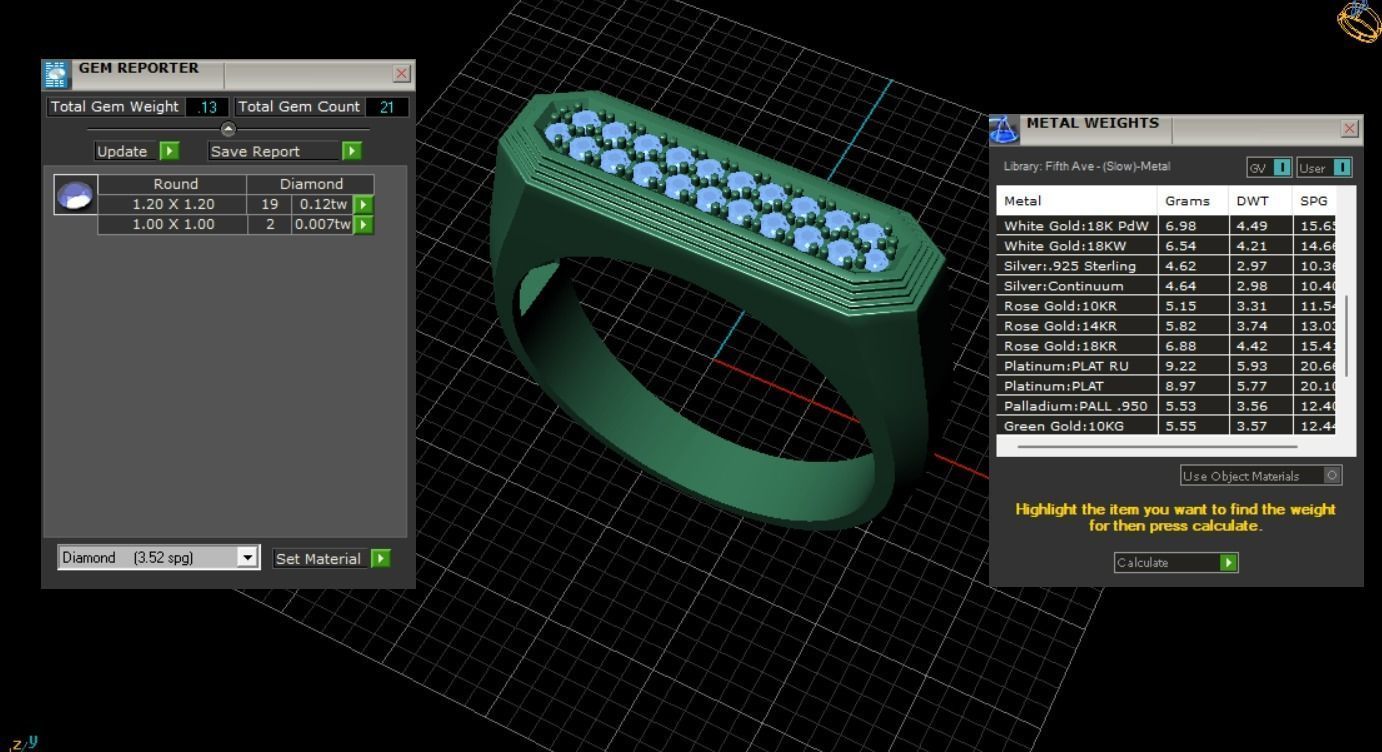Select Rose Gold:14KR row
The height and width of the screenshot is (752, 1382).
click(x=1166, y=326)
